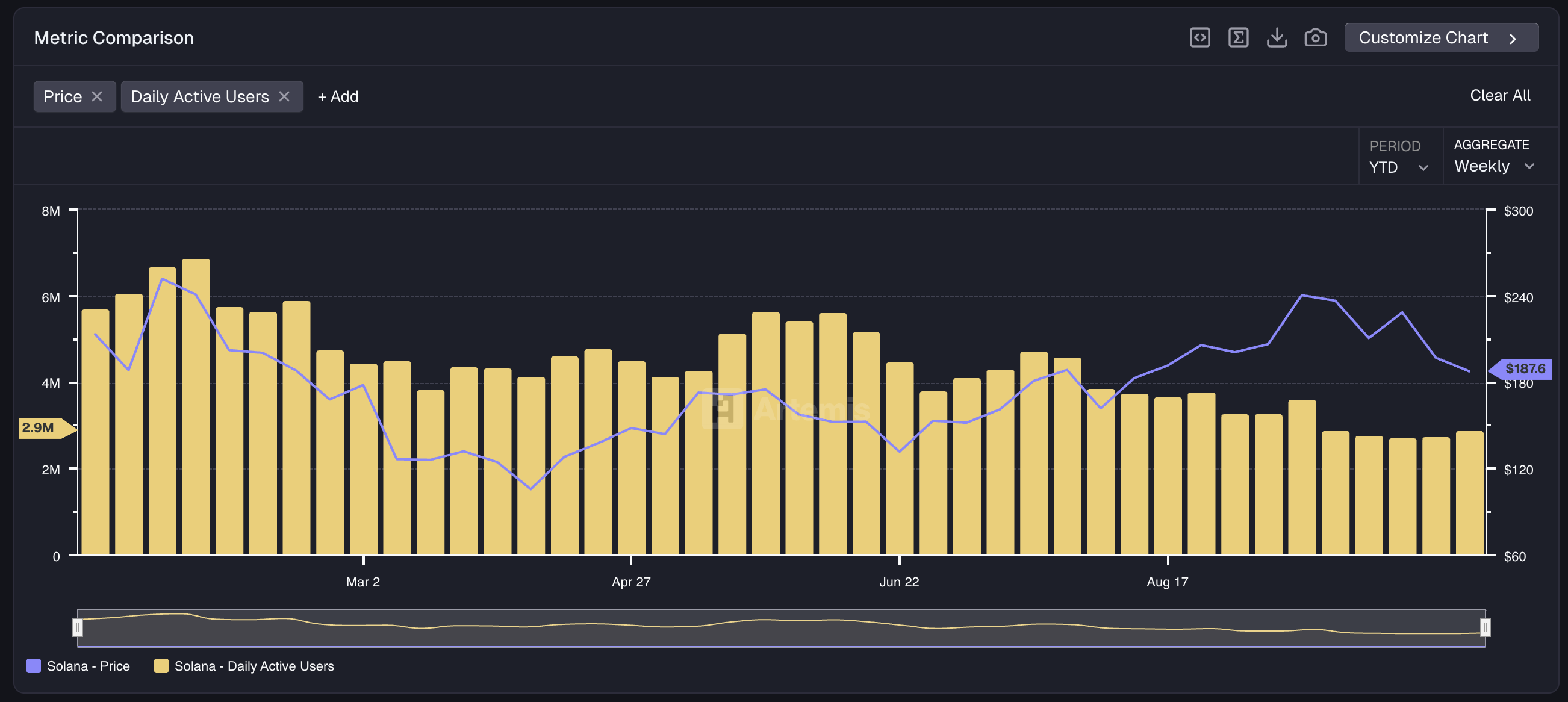Remove the Daily Active Users metric chip
Image resolution: width=1568 pixels, height=702 pixels.
[284, 96]
